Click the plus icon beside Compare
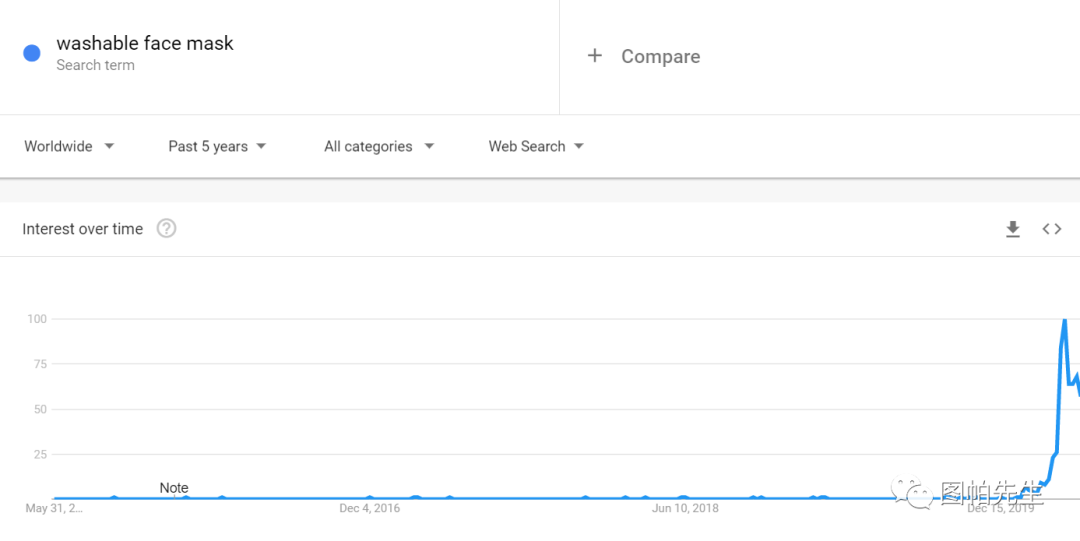The width and height of the screenshot is (1080, 541). pyautogui.click(x=594, y=56)
